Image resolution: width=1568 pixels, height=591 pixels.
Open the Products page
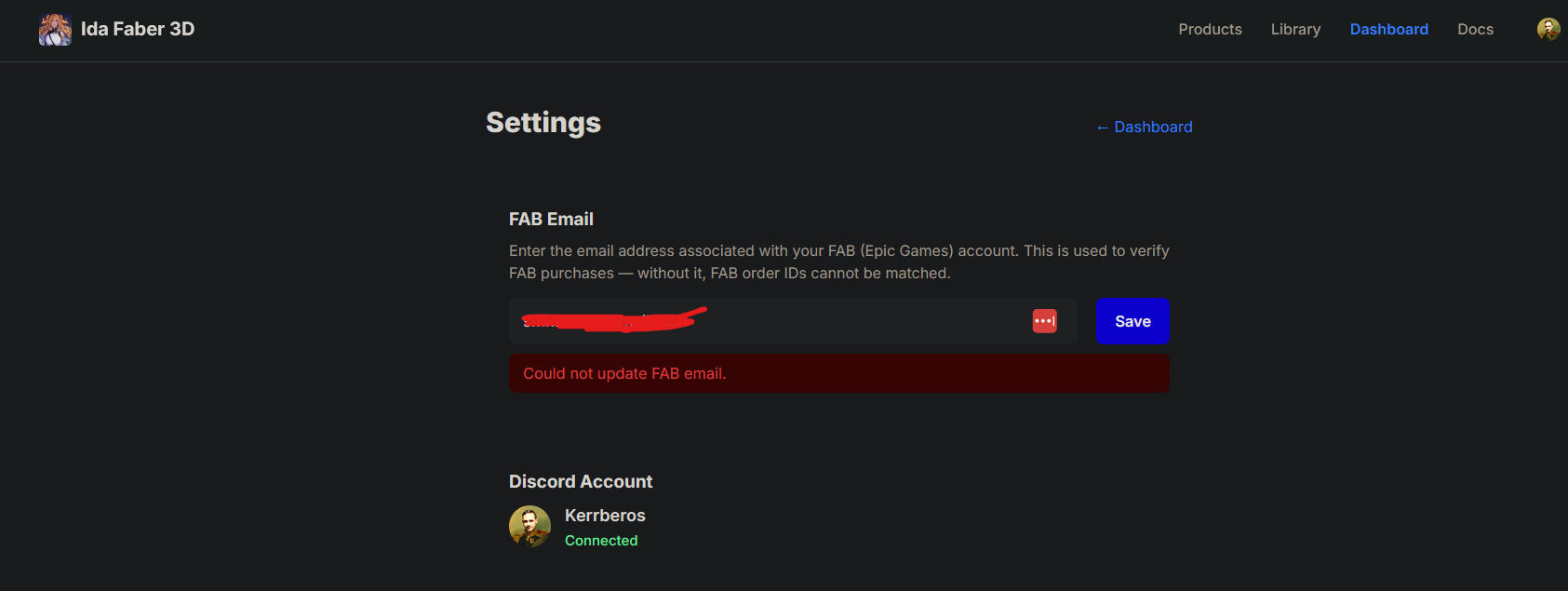point(1210,30)
